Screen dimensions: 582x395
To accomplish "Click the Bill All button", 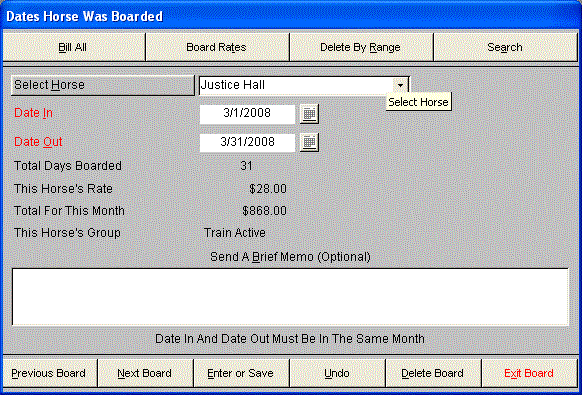I will point(73,47).
